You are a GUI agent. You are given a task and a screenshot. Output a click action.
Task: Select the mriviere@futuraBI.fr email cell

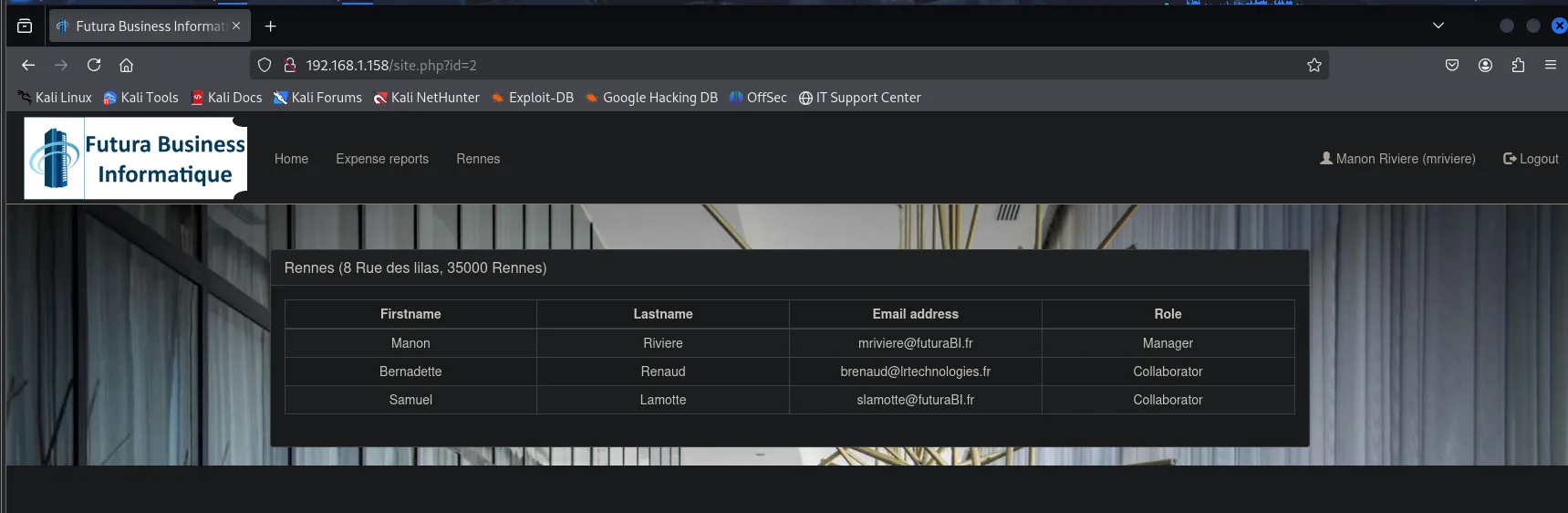click(x=915, y=343)
